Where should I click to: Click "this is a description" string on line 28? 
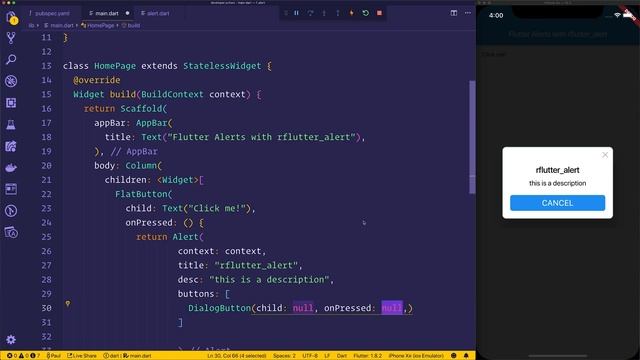click(x=269, y=280)
